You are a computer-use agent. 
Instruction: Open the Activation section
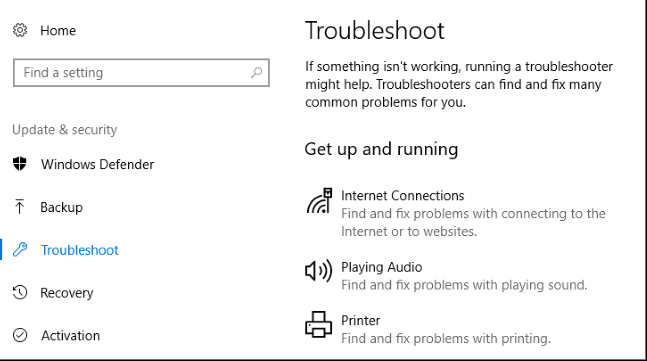(x=71, y=335)
